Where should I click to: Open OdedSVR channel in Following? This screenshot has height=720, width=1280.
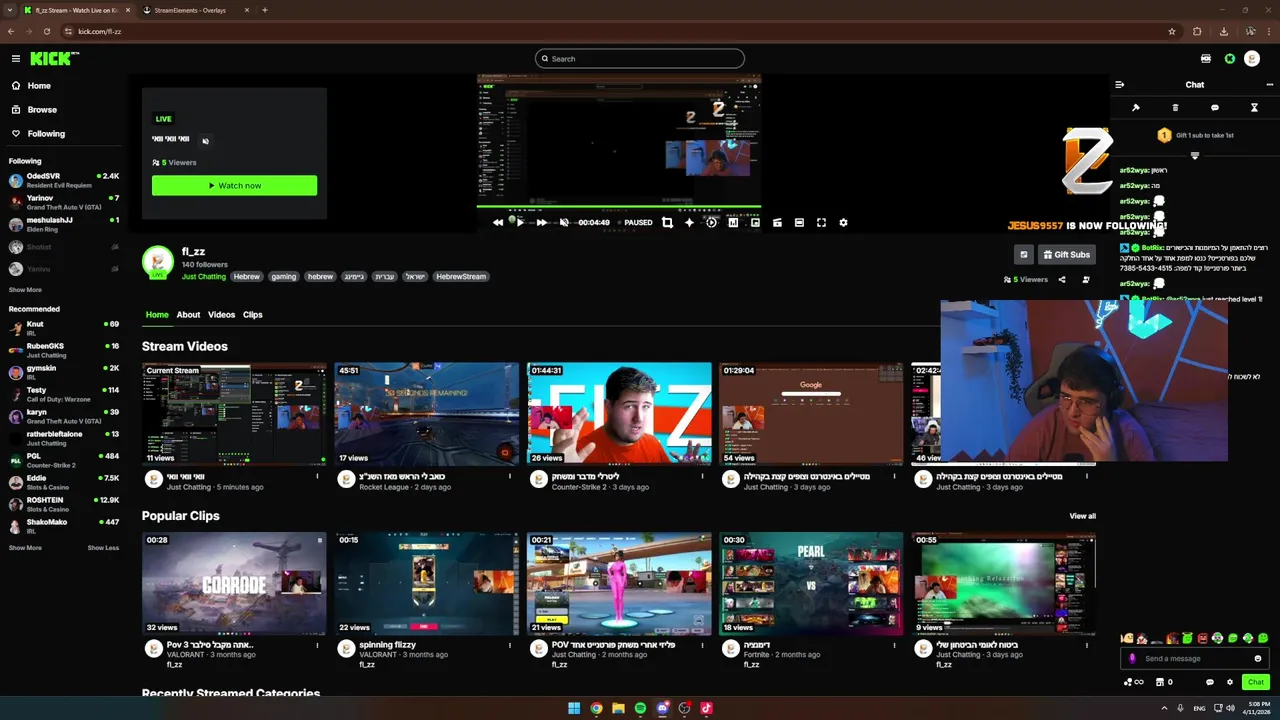64,180
